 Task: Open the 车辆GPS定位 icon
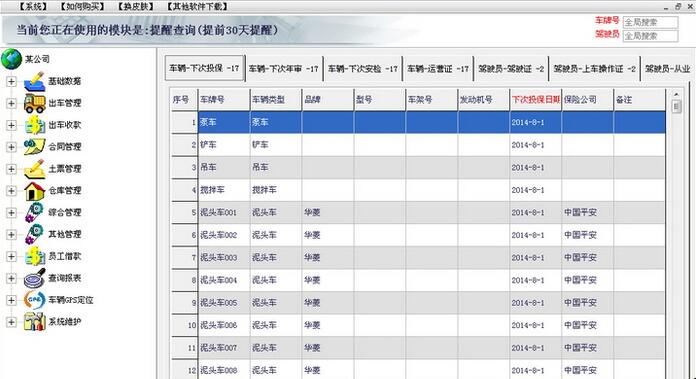coord(34,300)
